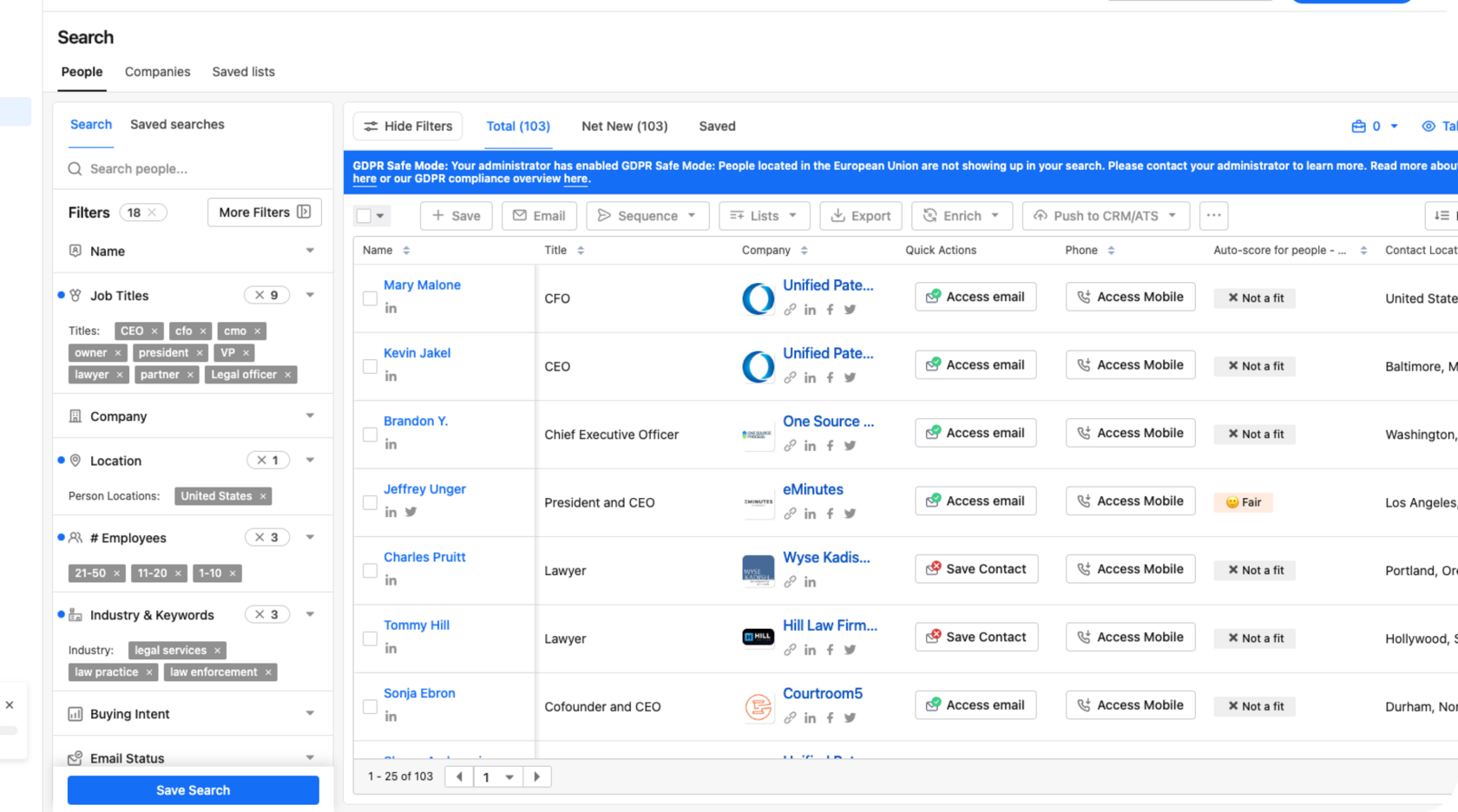Remove the United States location tag

click(x=263, y=496)
